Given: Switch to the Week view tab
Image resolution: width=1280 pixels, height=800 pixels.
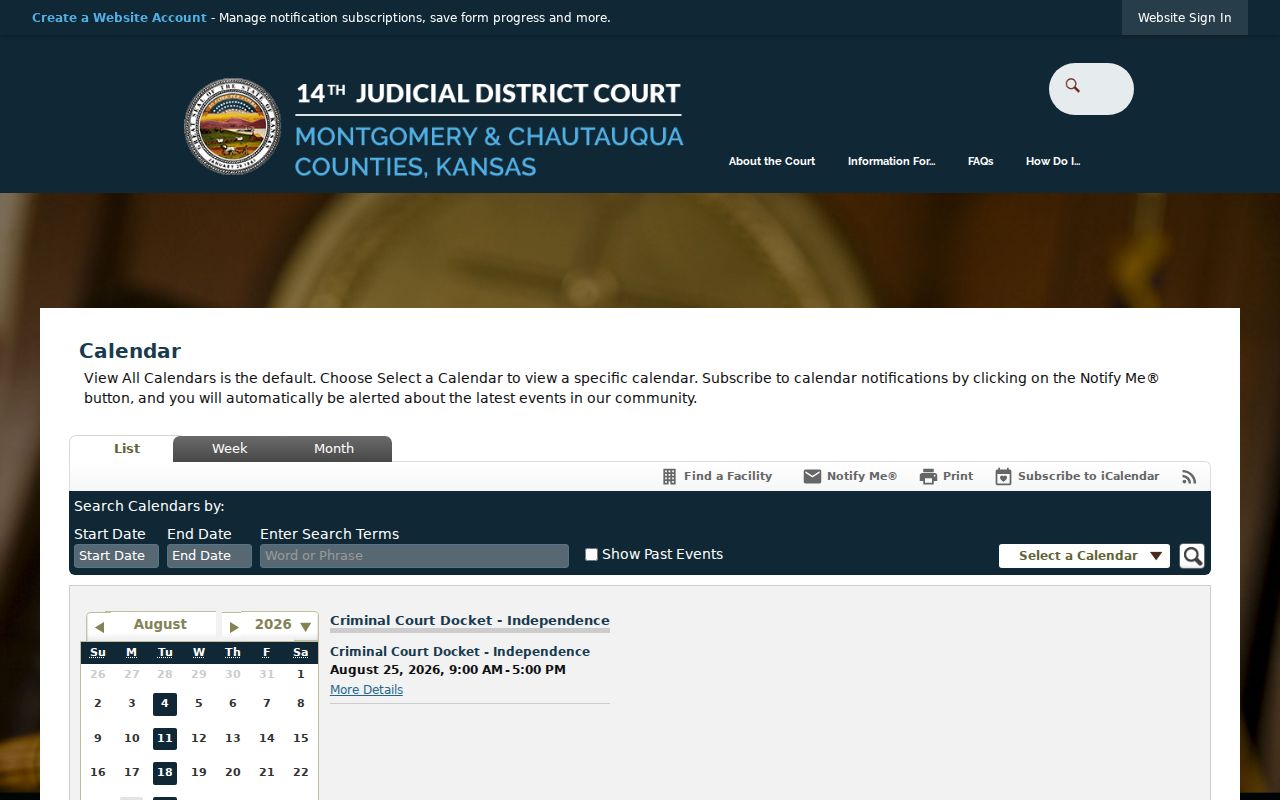Looking at the screenshot, I should click(x=229, y=449).
